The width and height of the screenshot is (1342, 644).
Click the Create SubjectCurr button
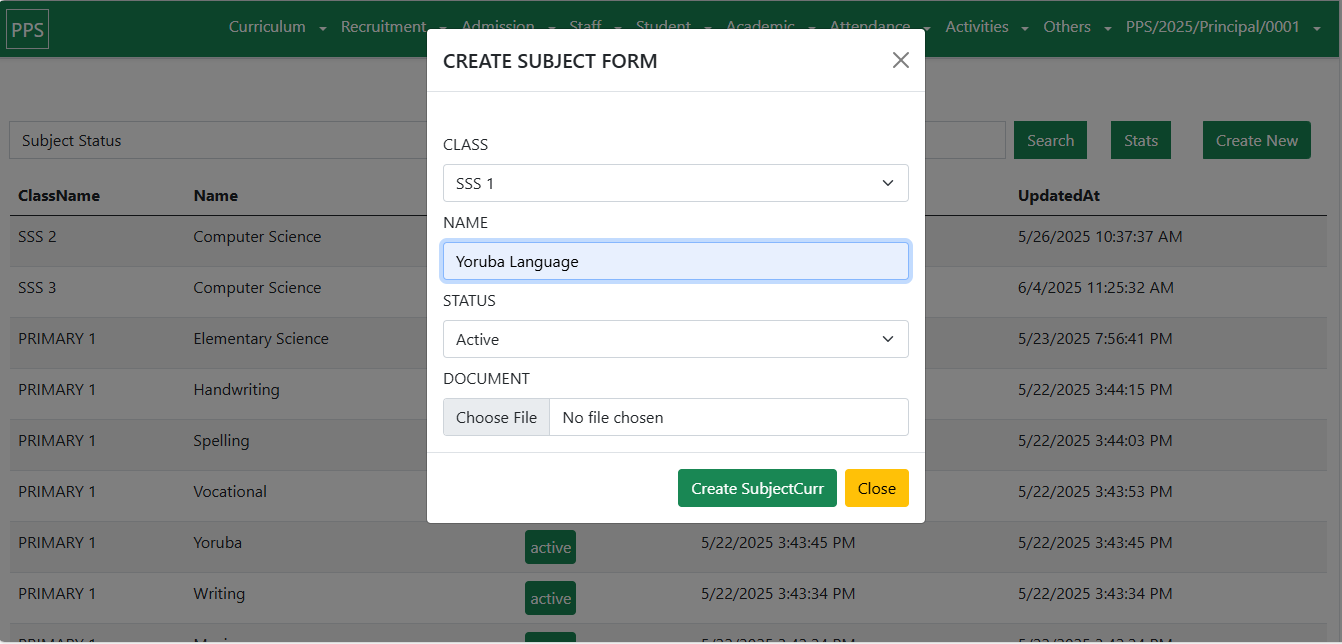[756, 488]
